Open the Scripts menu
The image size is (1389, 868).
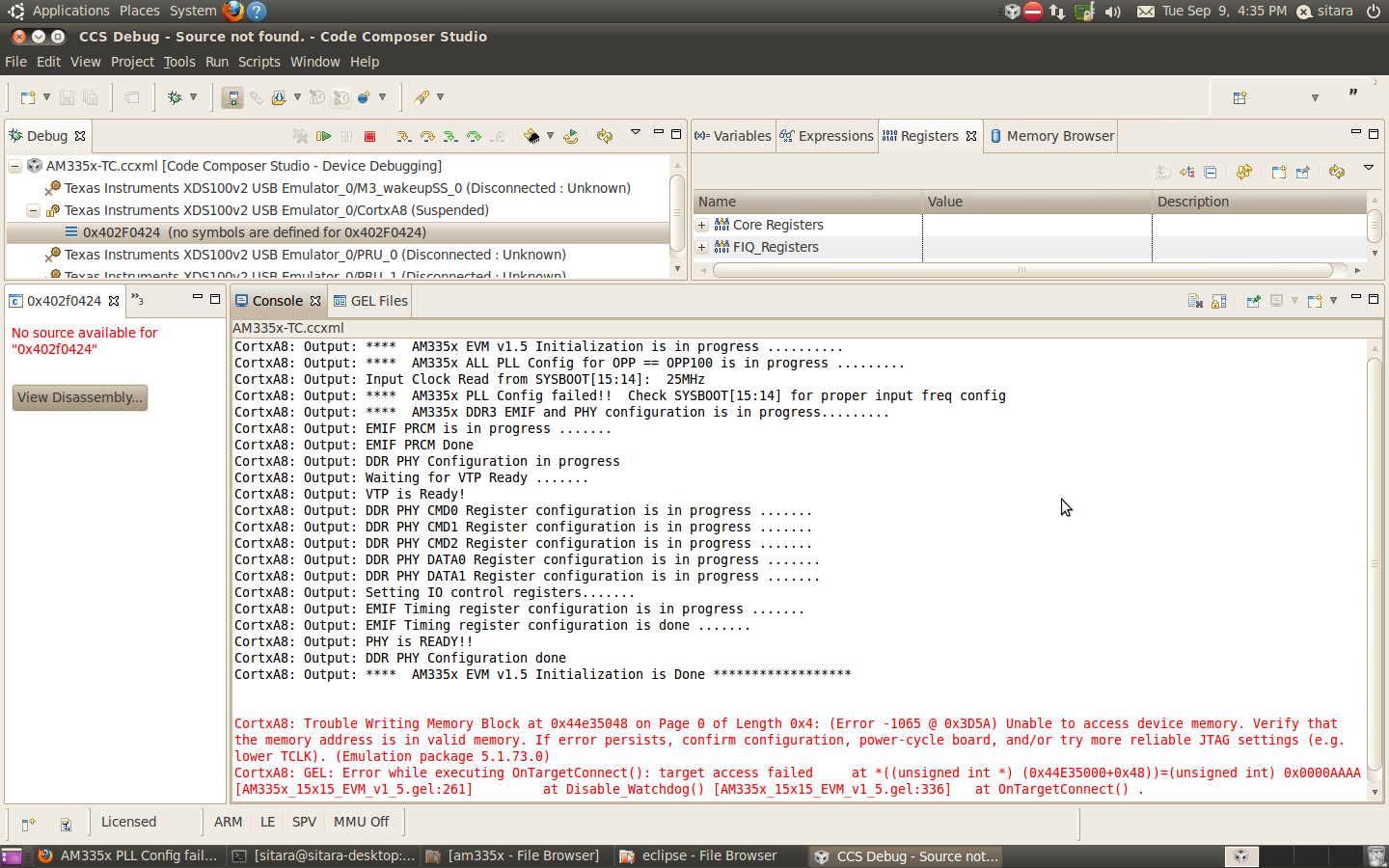(259, 62)
